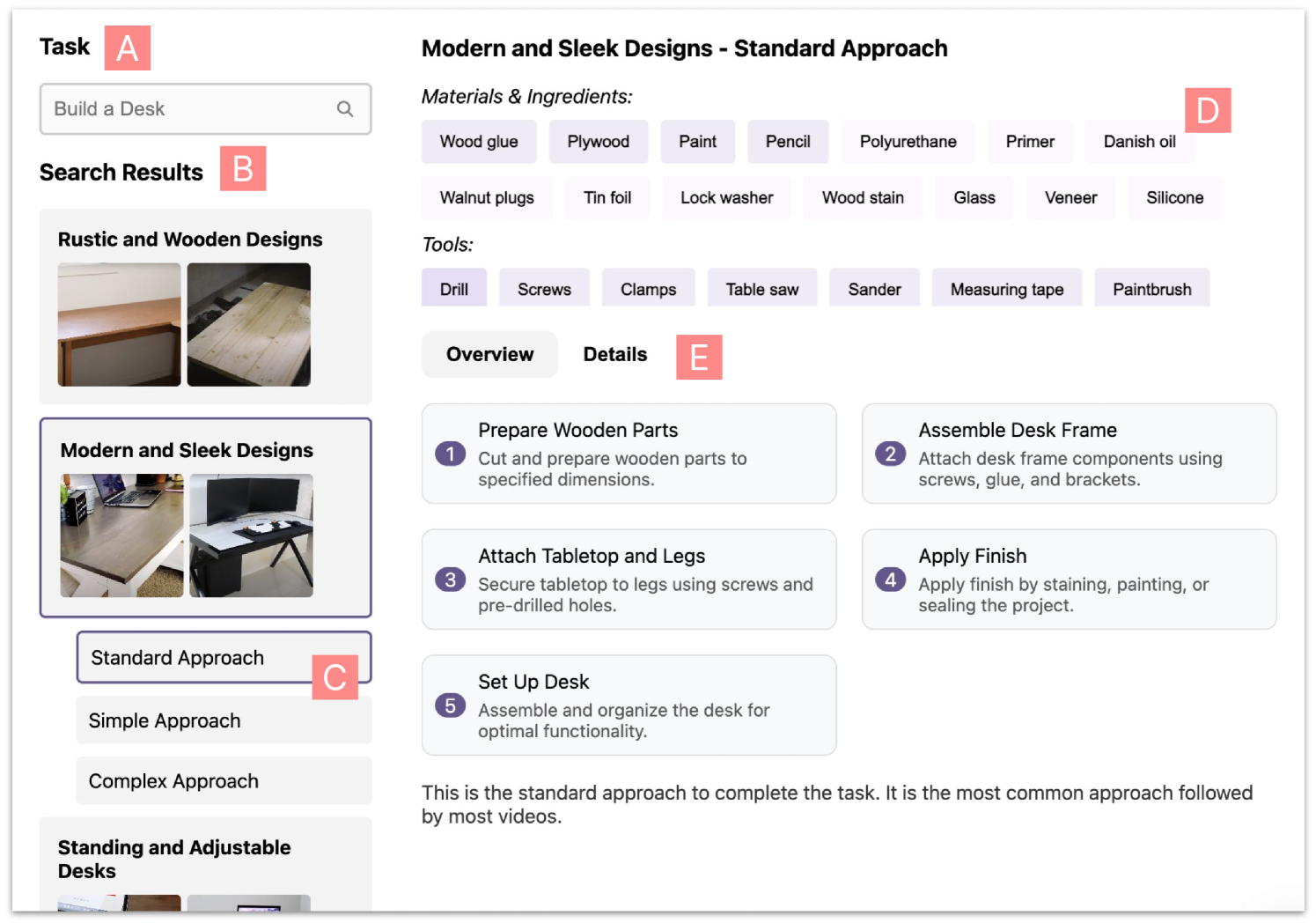Click the Veneer material chip
1316x923 pixels.
coord(1070,198)
